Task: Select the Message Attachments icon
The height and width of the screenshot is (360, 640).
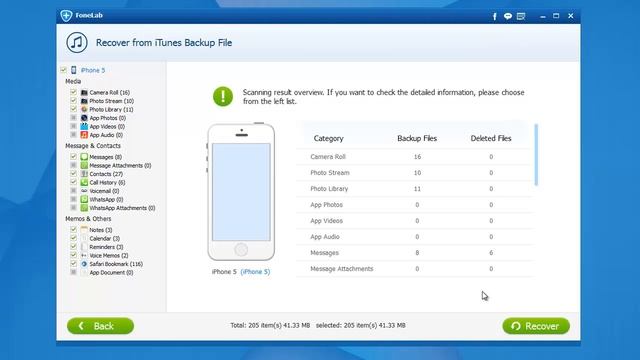Action: 84,165
